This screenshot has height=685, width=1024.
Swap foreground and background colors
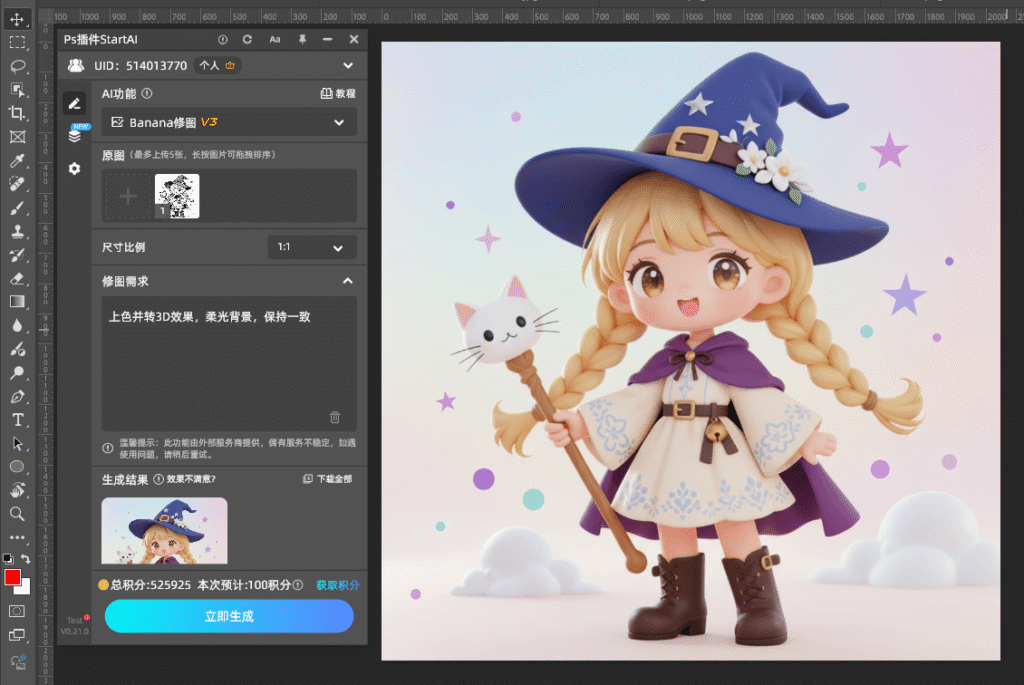click(26, 558)
